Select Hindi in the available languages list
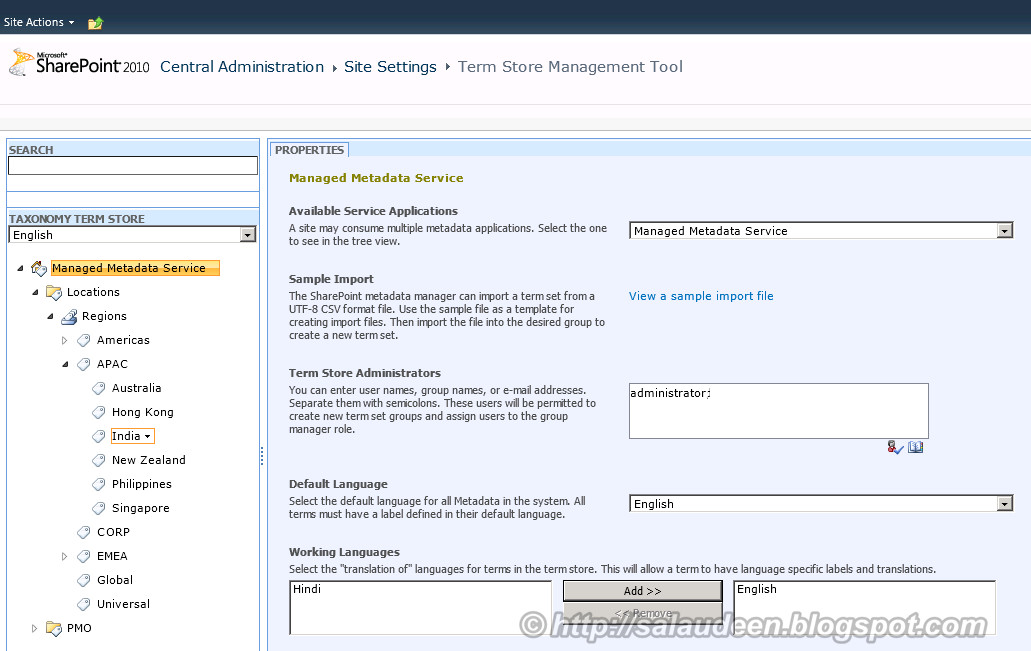Image resolution: width=1031 pixels, height=651 pixels. [x=307, y=589]
